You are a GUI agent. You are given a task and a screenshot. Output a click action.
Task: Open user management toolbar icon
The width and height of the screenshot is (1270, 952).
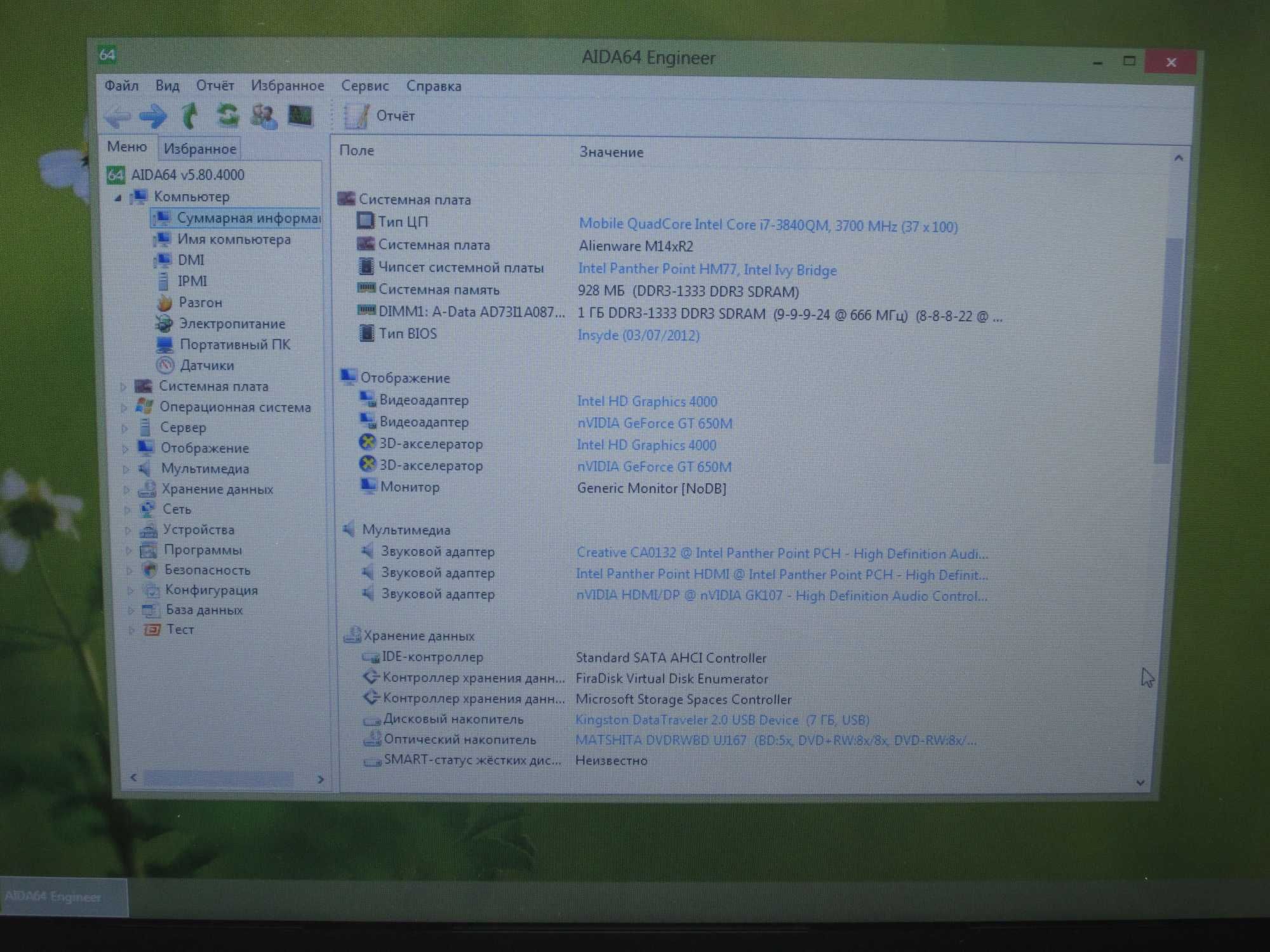[264, 116]
